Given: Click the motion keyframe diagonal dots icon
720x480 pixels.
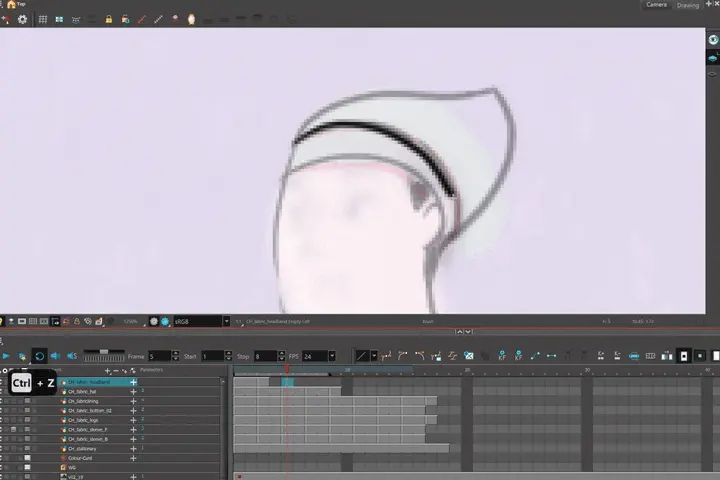Looking at the screenshot, I should tap(535, 356).
